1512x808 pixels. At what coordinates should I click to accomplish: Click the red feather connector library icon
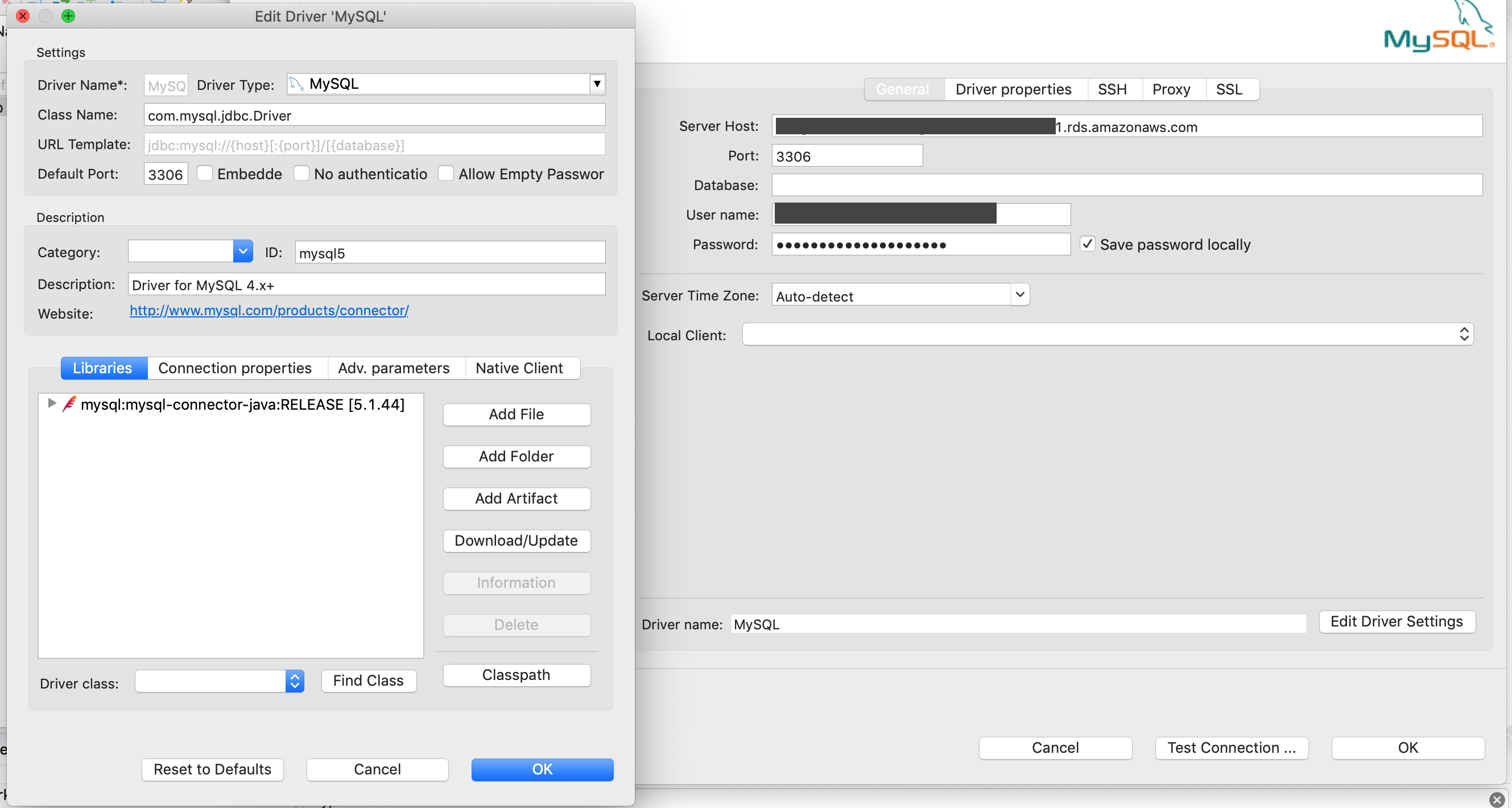point(69,404)
